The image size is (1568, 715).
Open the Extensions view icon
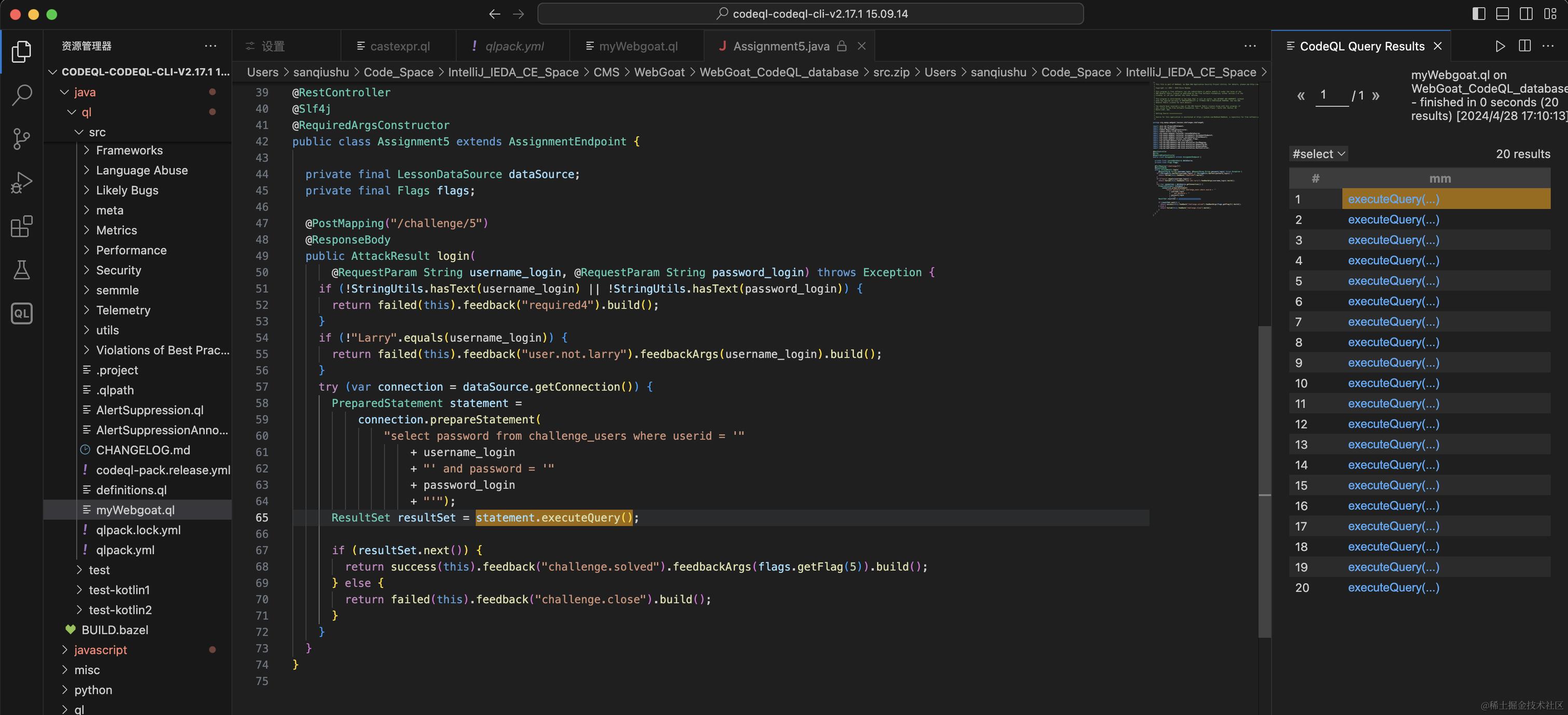coord(22,227)
